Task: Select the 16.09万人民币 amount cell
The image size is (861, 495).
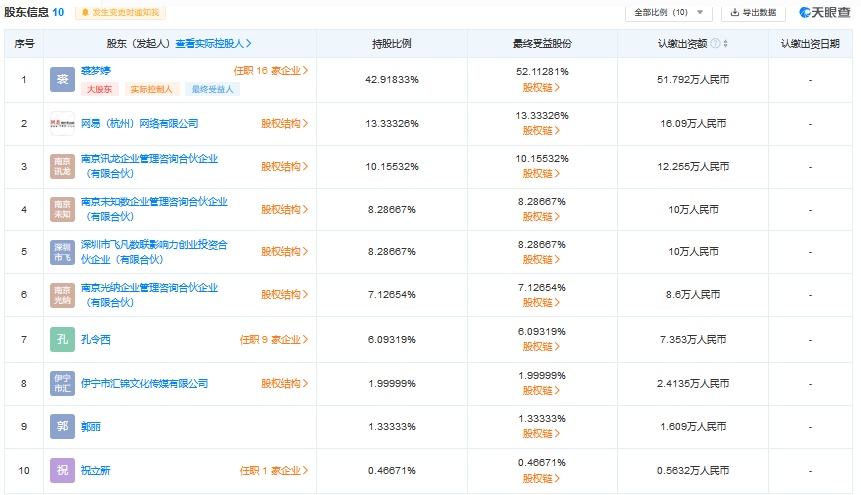Action: (693, 124)
